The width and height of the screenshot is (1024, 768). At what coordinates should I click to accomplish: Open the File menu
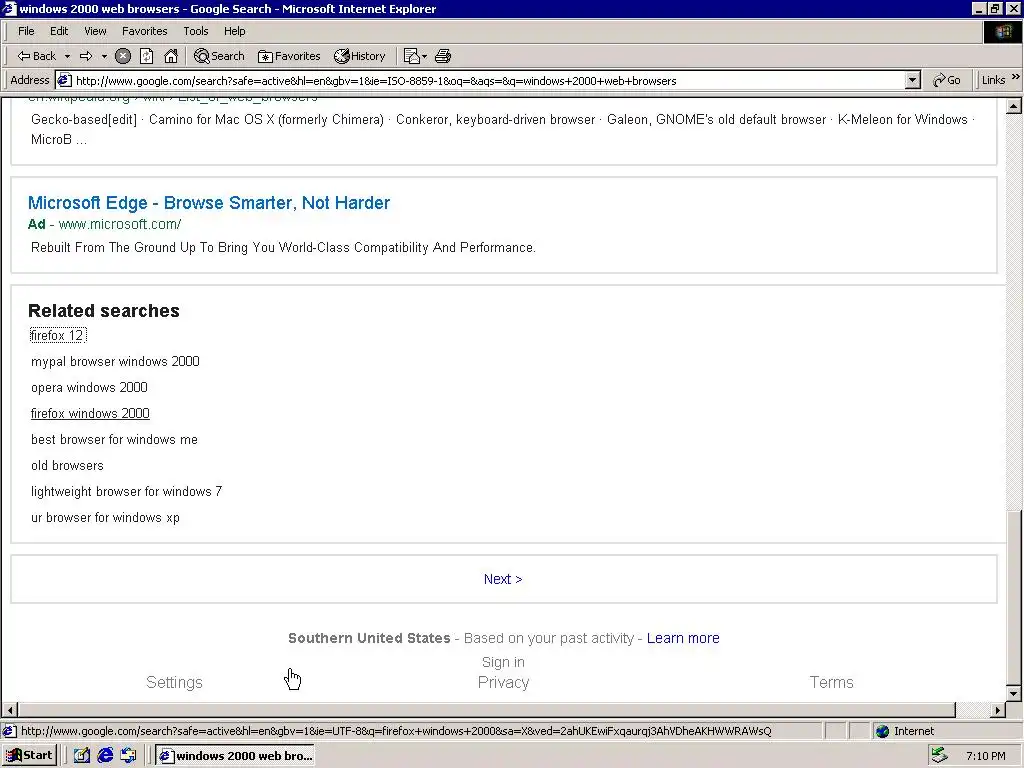[x=26, y=31]
